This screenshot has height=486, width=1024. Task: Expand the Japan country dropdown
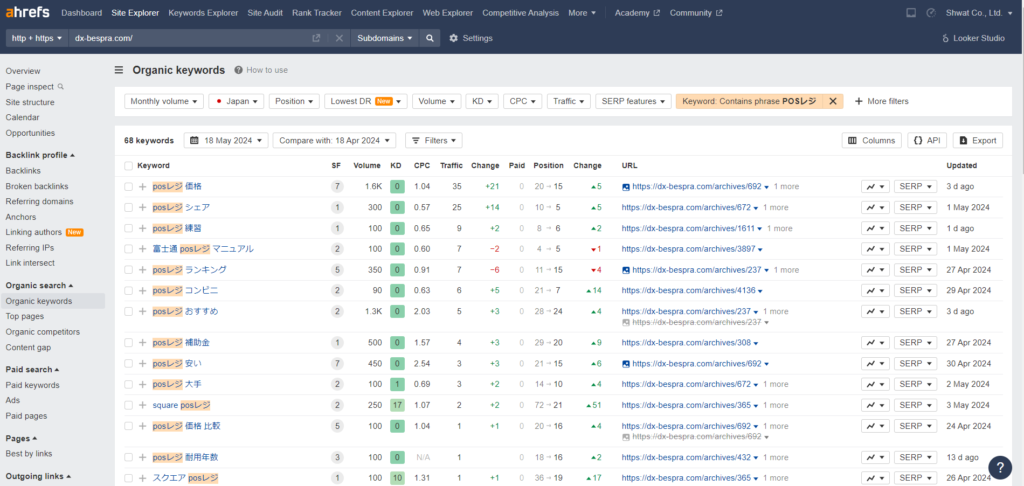click(238, 101)
